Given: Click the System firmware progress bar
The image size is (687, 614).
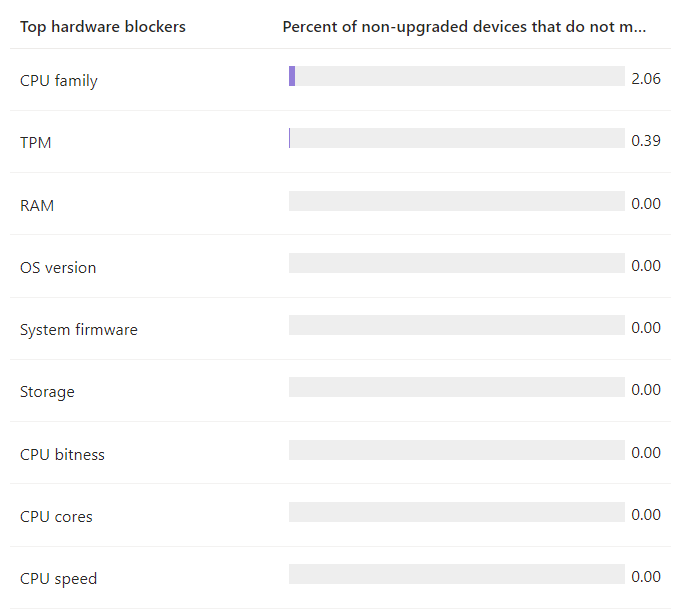Looking at the screenshot, I should [x=457, y=325].
